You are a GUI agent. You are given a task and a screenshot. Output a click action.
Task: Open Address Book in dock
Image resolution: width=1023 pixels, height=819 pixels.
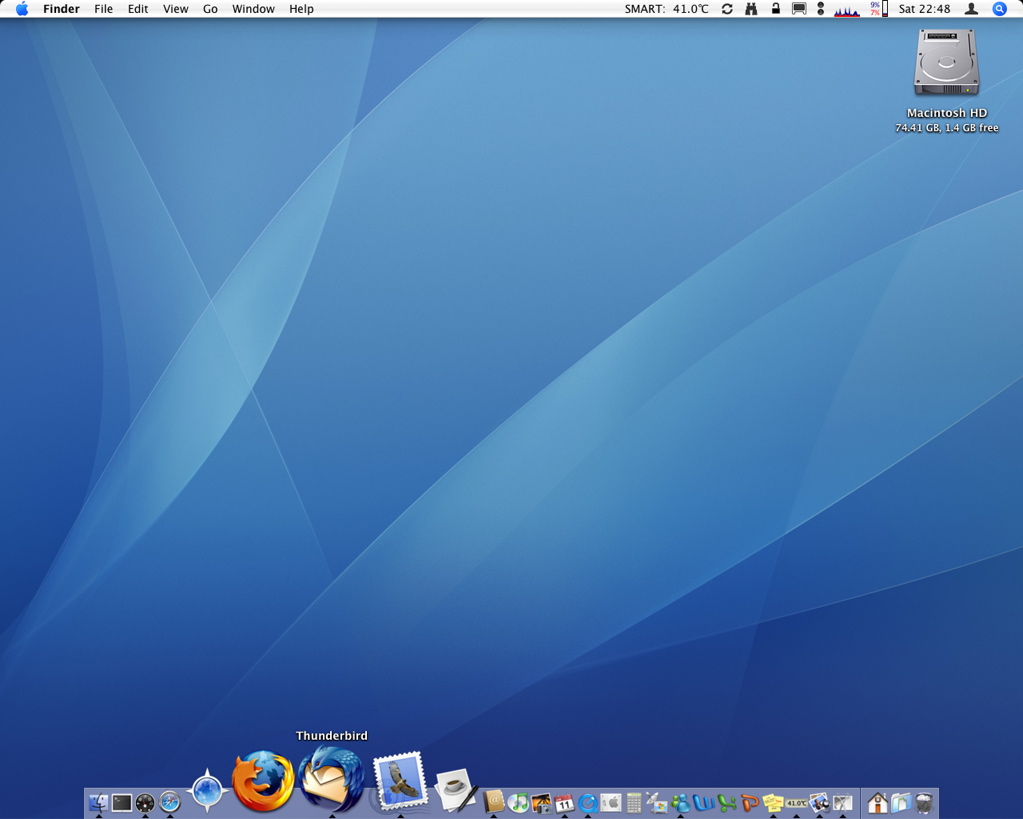tap(494, 801)
